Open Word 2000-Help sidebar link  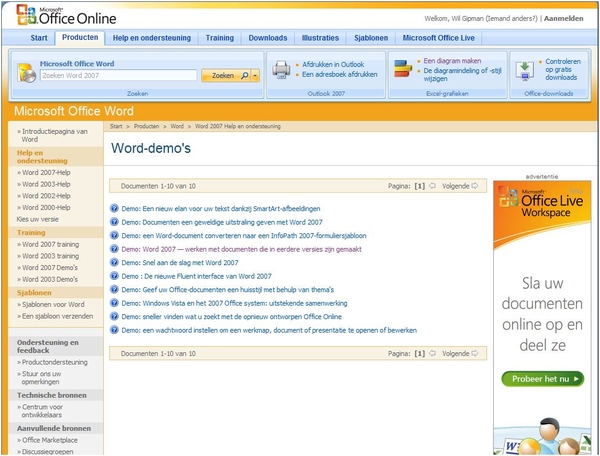pos(46,207)
